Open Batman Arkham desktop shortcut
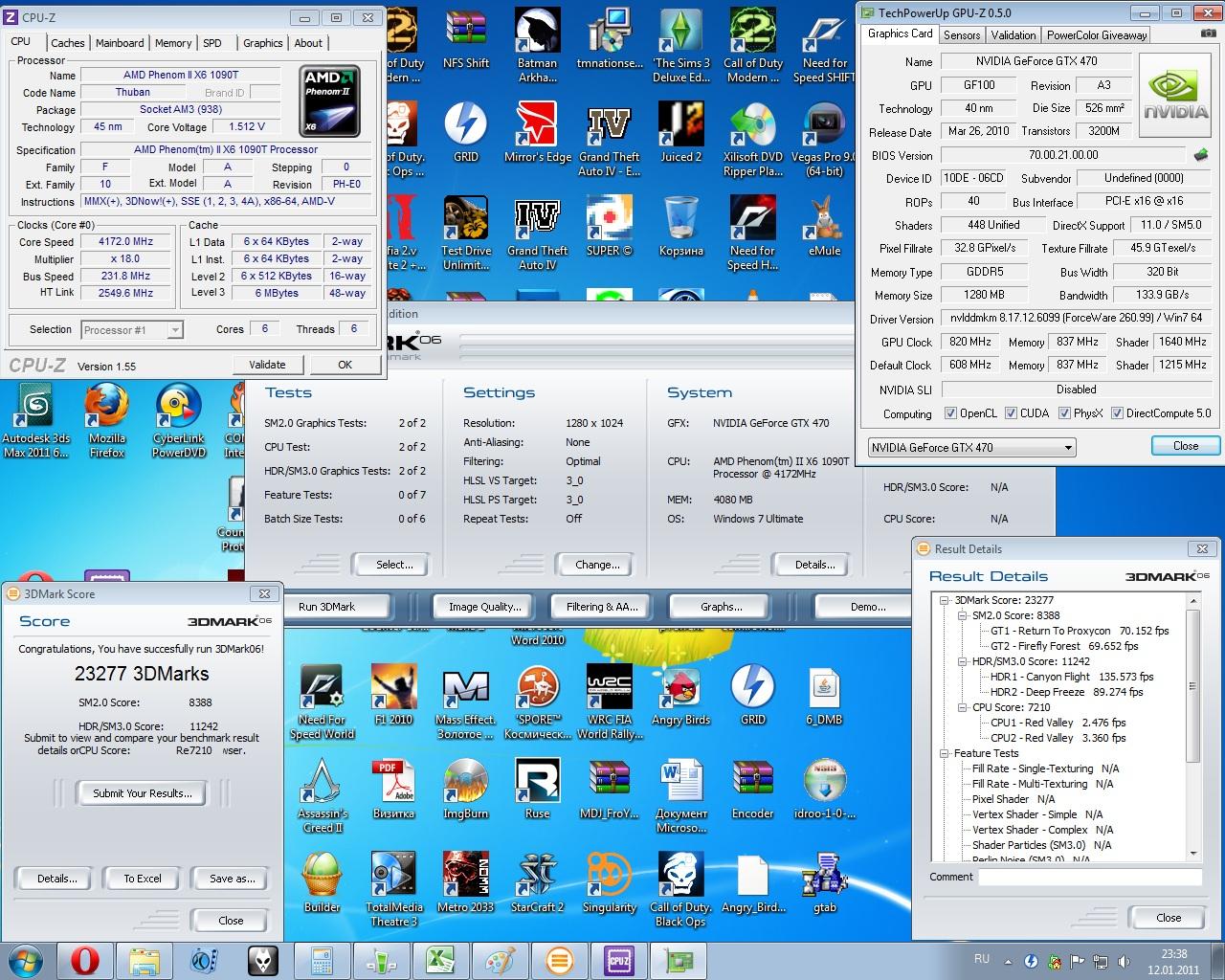Viewport: 1225px width, 980px height. click(537, 43)
